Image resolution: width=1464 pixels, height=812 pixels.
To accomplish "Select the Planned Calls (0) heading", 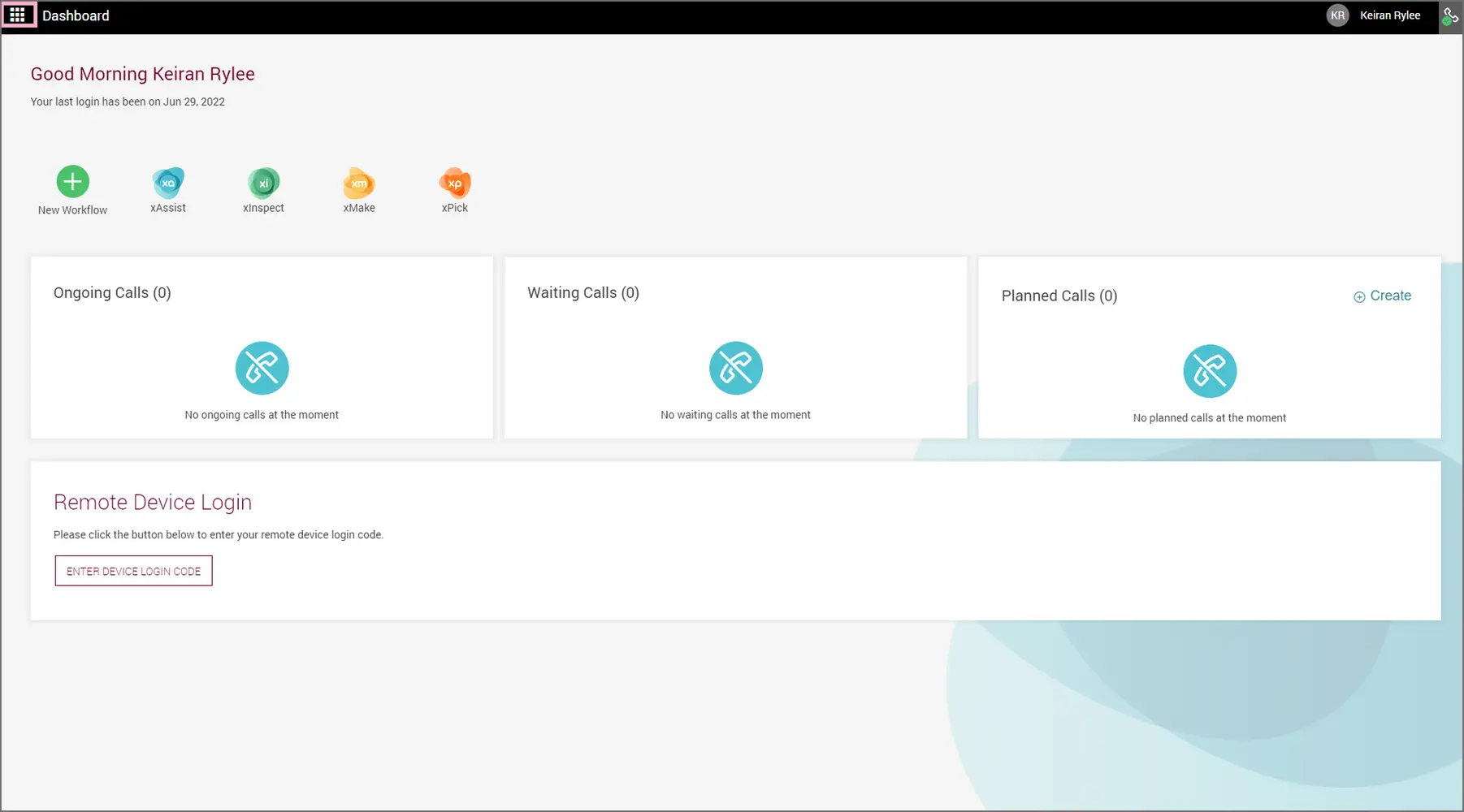I will click(1059, 296).
